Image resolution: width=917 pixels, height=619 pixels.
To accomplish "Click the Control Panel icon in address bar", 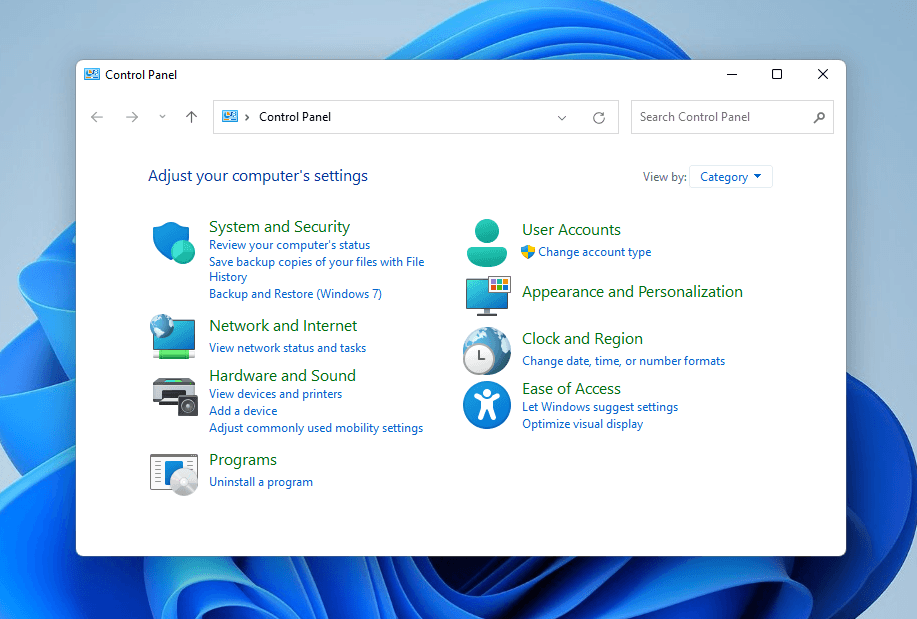I will coord(230,116).
